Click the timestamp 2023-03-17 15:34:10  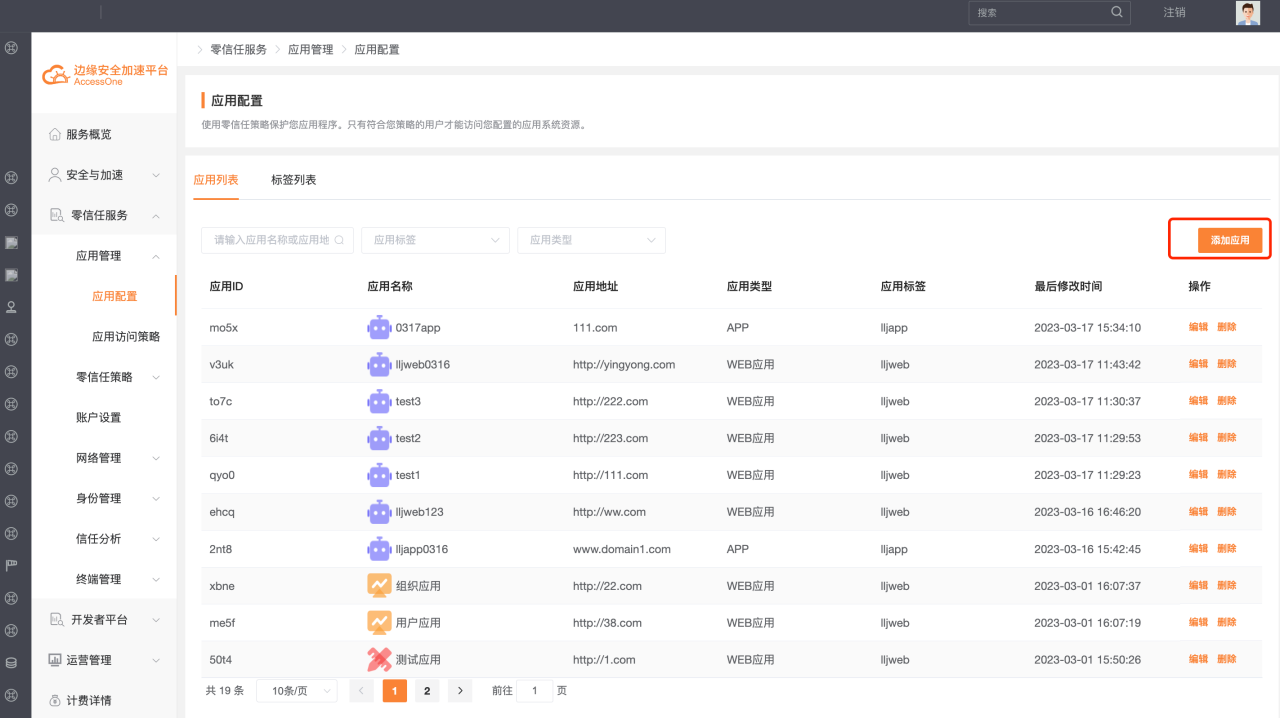pos(1087,328)
